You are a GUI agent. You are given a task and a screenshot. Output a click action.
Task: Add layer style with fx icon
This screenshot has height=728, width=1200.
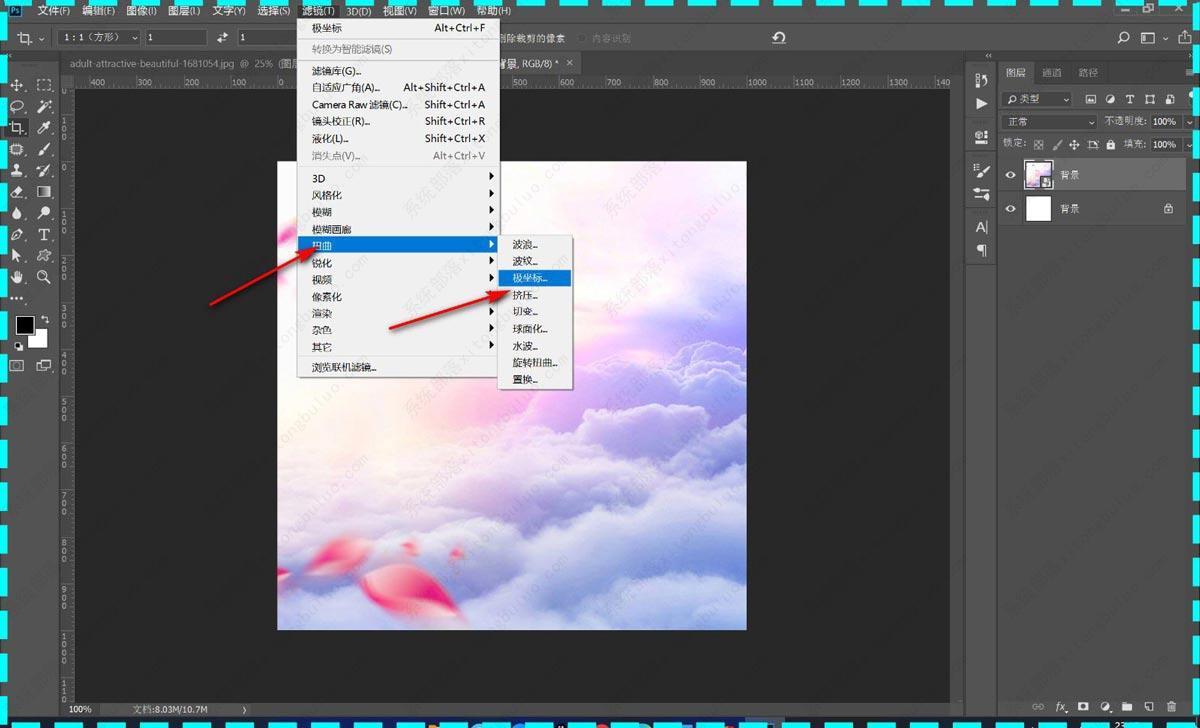(1062, 707)
